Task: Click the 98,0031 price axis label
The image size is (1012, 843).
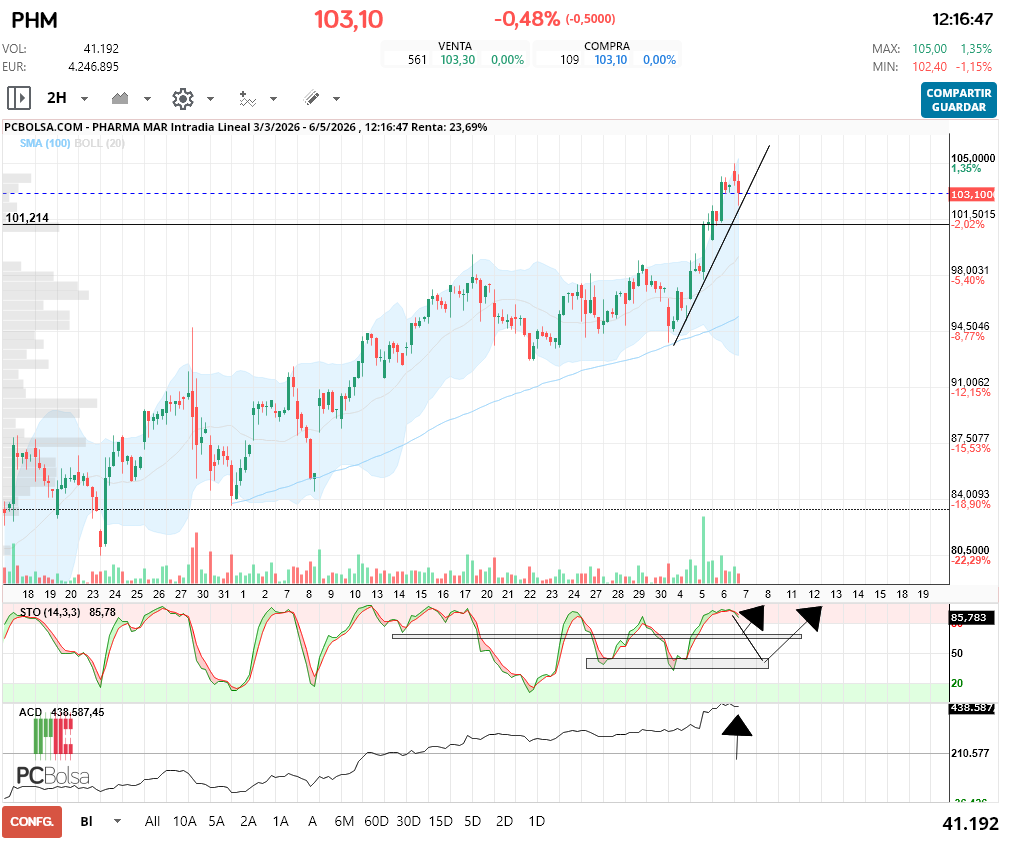Action: click(x=970, y=270)
